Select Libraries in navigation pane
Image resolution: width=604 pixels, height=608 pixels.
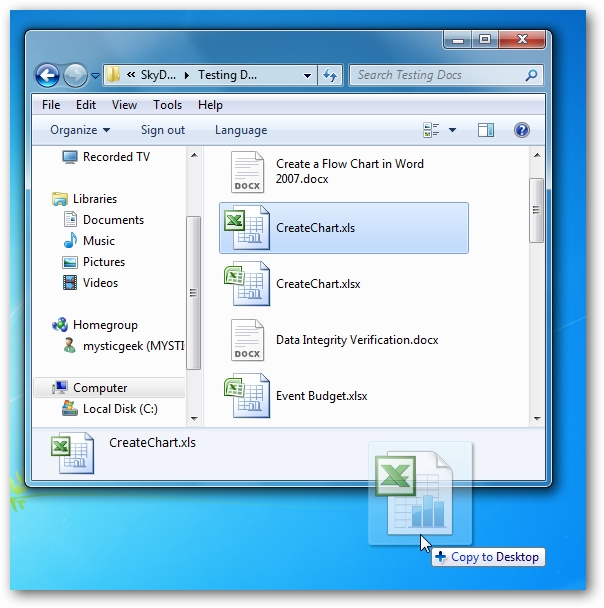95,199
